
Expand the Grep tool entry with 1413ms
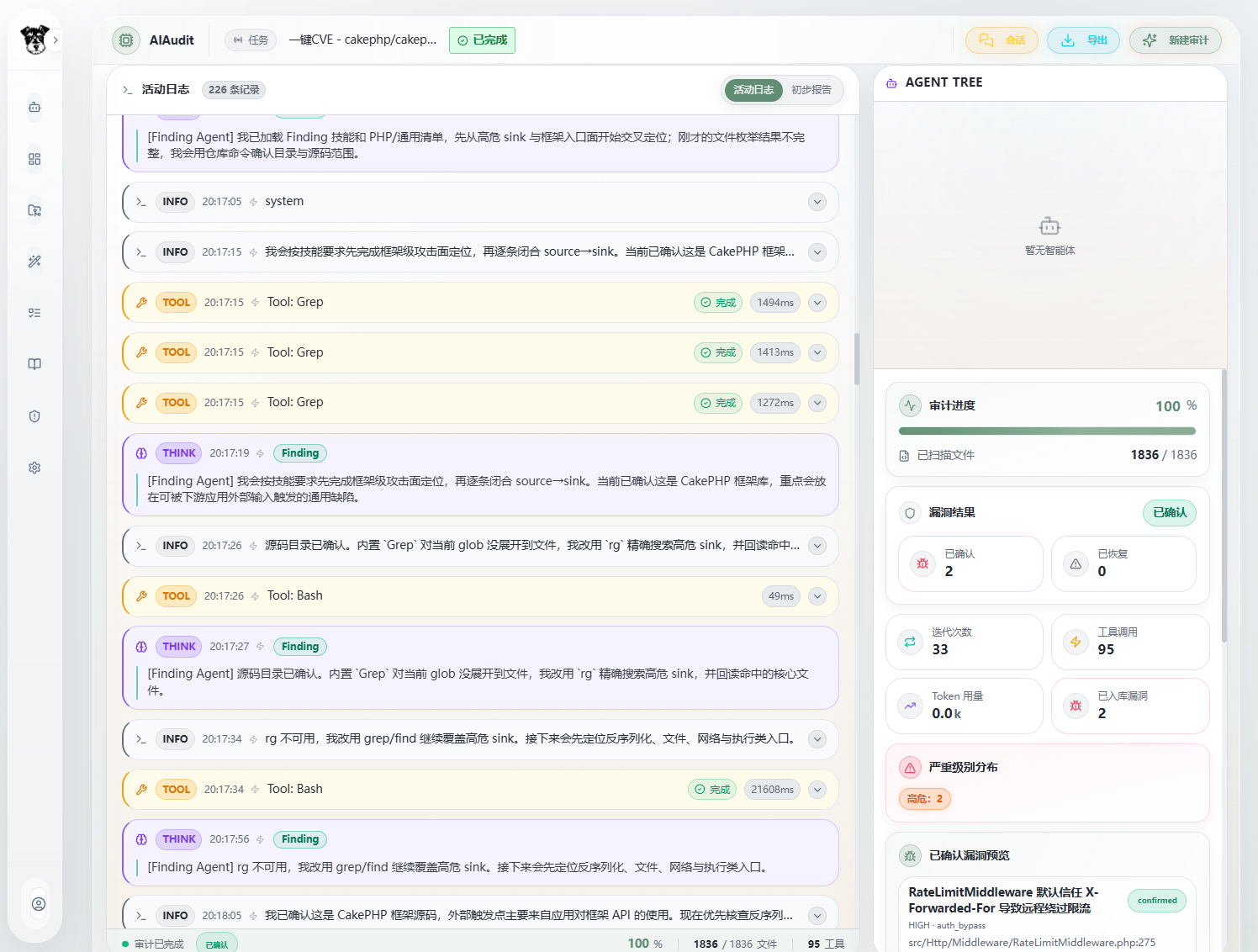pos(817,352)
